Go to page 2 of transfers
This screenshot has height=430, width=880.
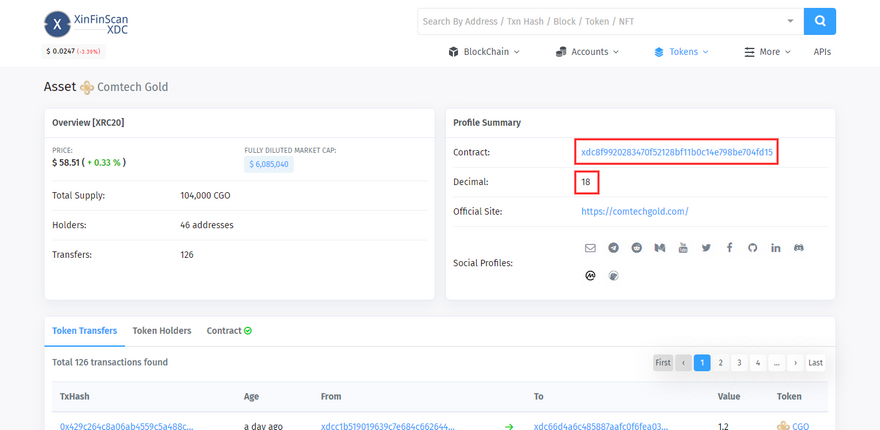721,363
